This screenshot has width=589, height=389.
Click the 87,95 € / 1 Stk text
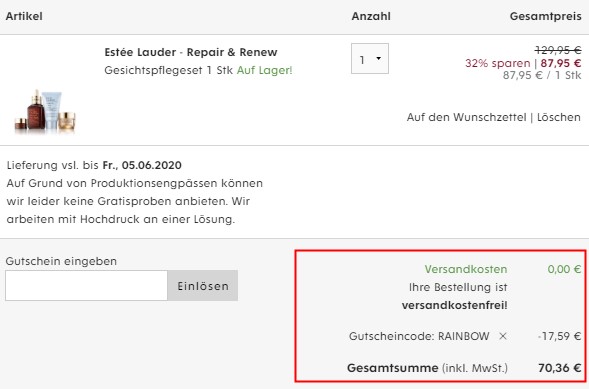click(x=542, y=75)
